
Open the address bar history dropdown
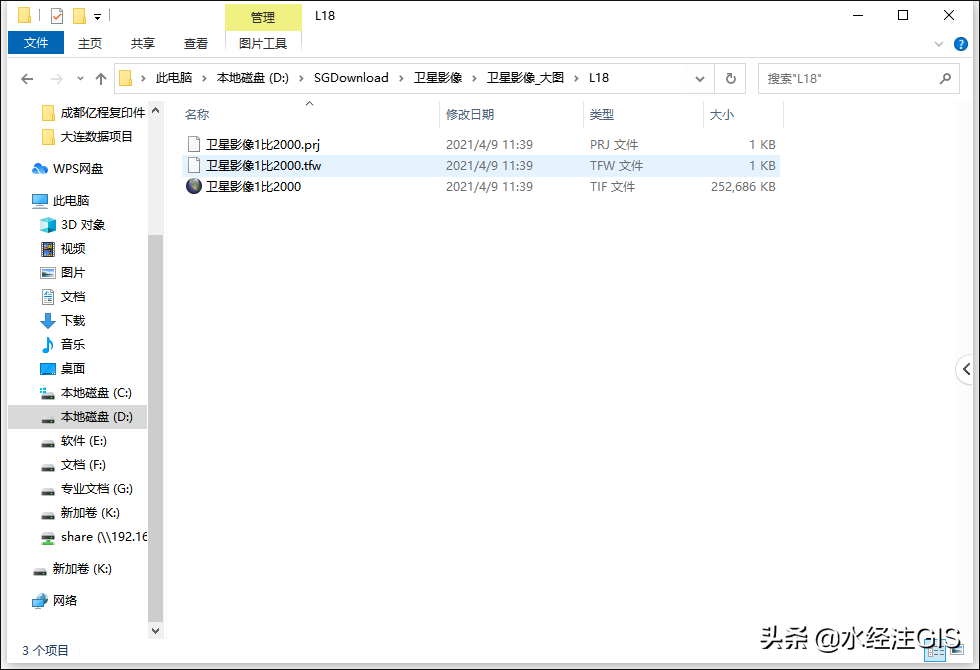point(699,77)
